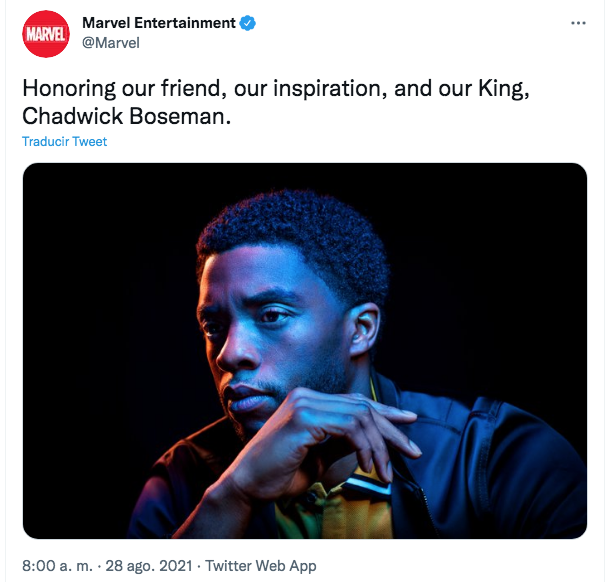
Task: Open the three-dot more options menu
Action: [x=578, y=22]
